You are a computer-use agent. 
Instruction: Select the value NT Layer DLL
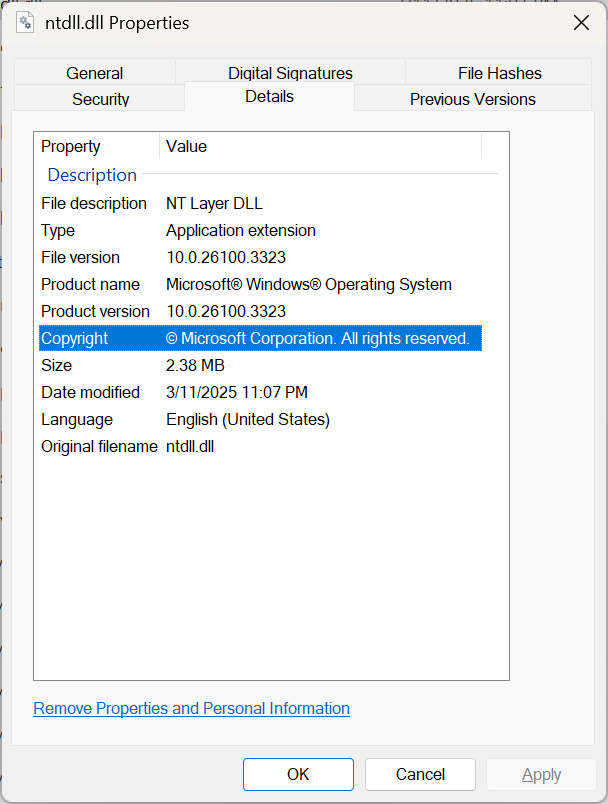pos(214,204)
